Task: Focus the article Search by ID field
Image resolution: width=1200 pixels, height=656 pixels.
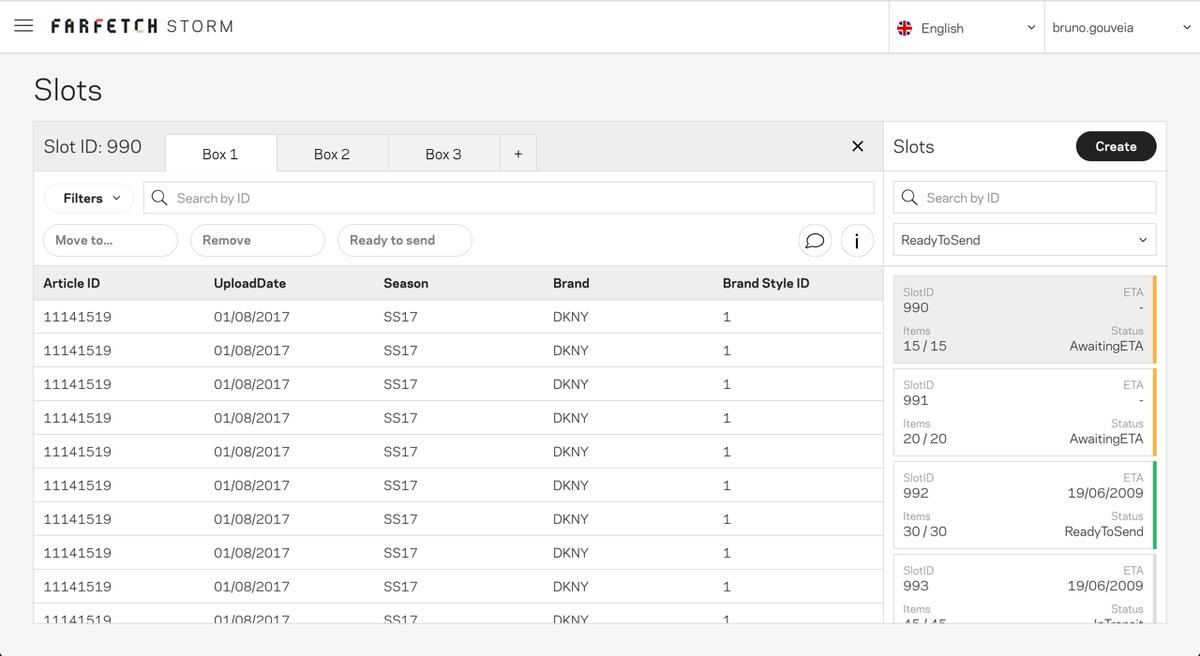Action: [x=509, y=198]
